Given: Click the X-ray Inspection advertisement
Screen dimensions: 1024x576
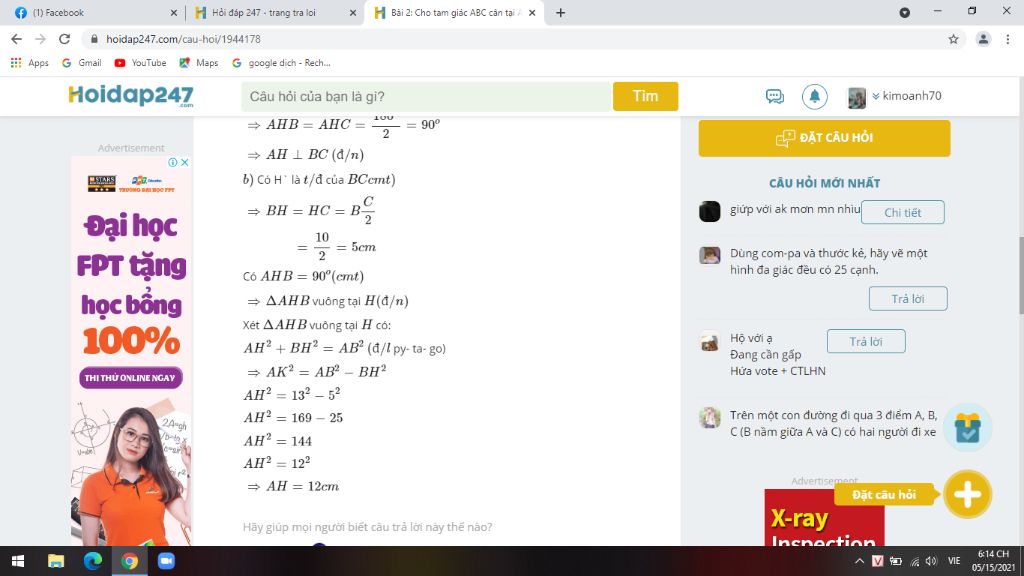Looking at the screenshot, I should coord(824,518).
